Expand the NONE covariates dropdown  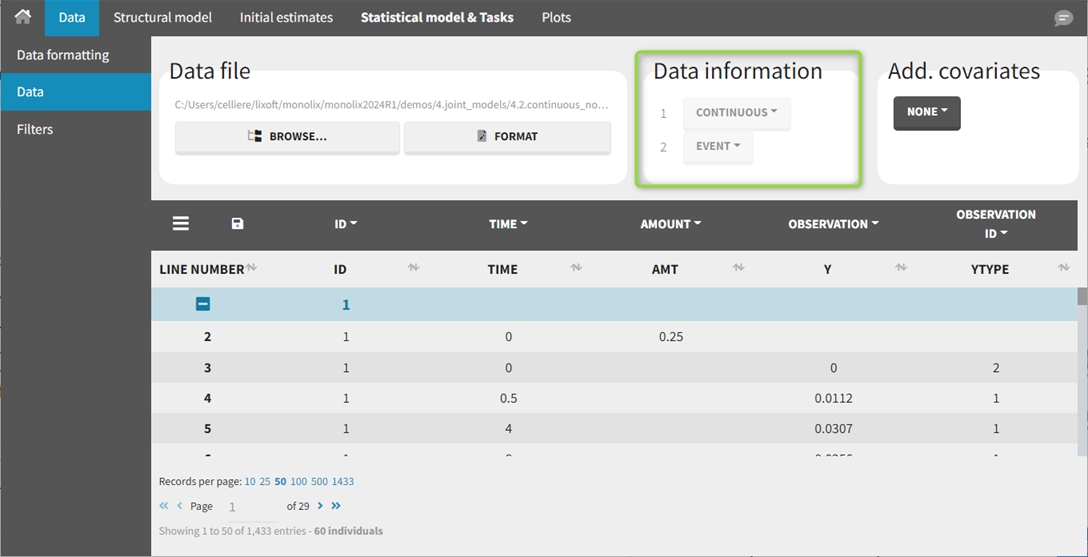pos(926,113)
